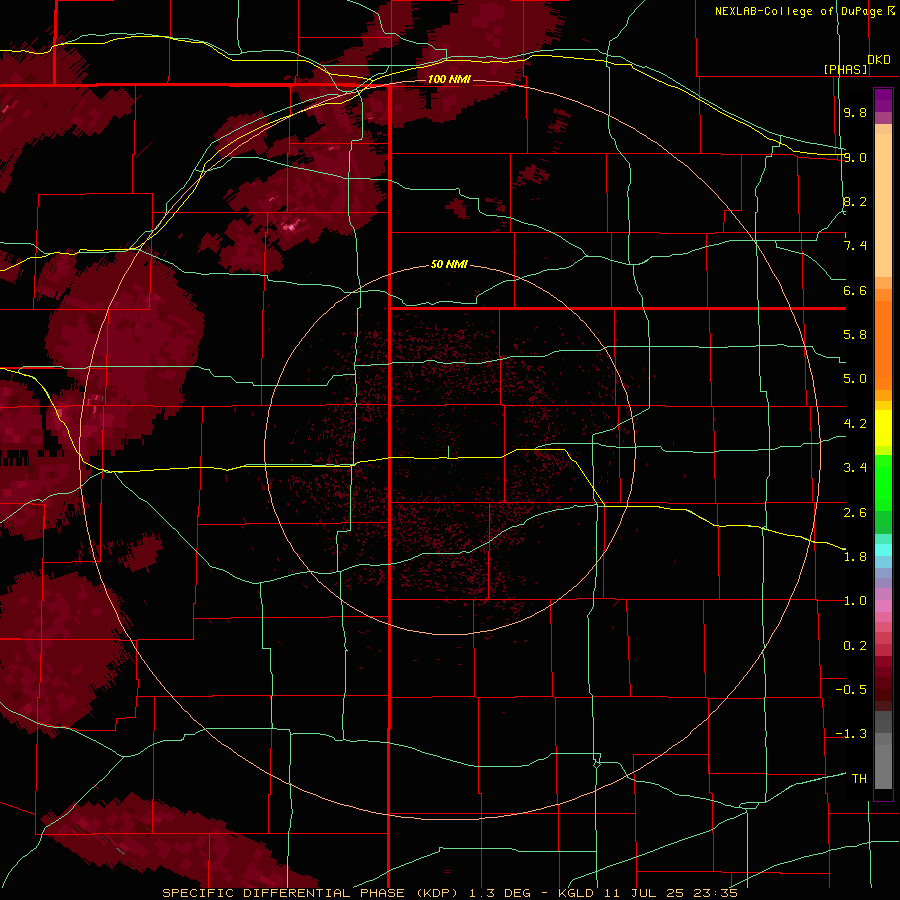The height and width of the screenshot is (900, 900).
Task: Click the 3.4 scale value
Action: [x=855, y=468]
